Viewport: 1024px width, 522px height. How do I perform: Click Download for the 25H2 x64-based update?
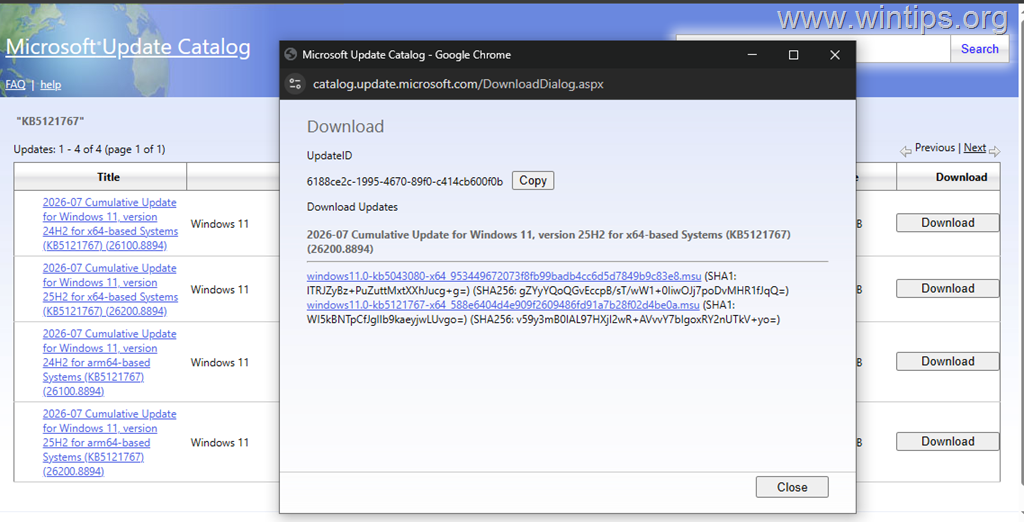coord(948,289)
